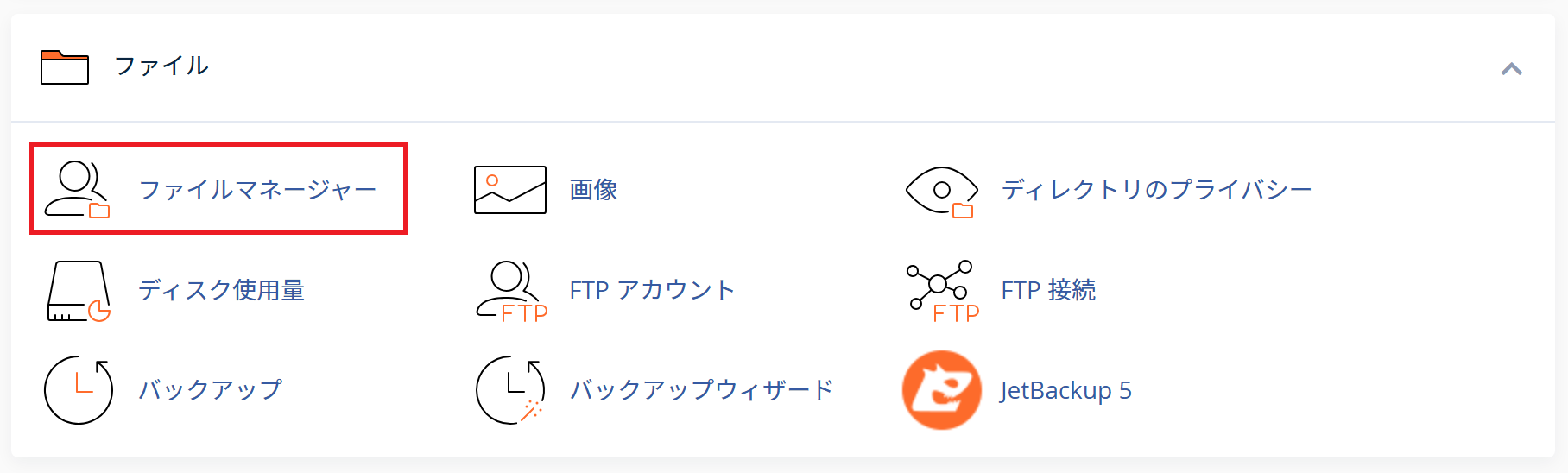1568x473 pixels.
Task: Select the ディスク使用量 disk drive icon
Action: coord(79,292)
